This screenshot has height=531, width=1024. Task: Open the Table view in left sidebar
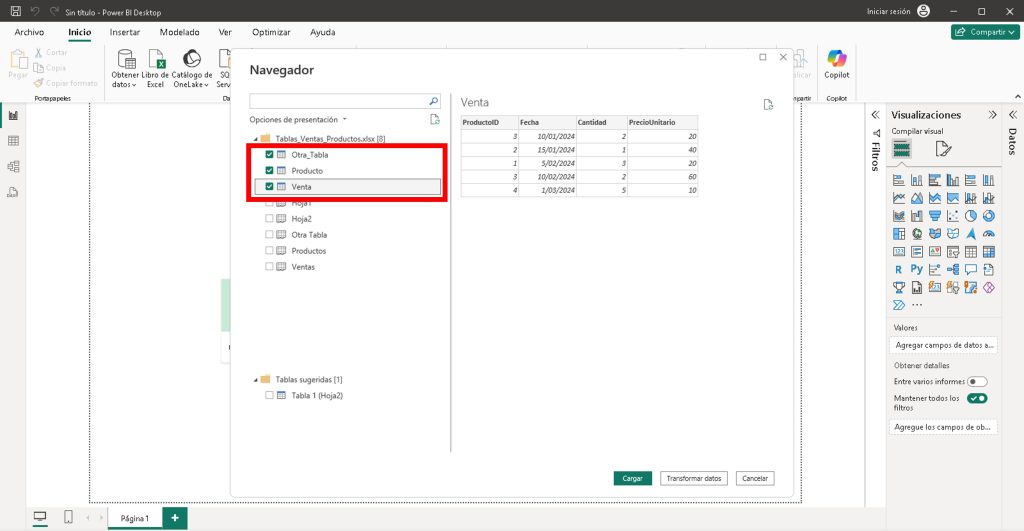pyautogui.click(x=13, y=141)
